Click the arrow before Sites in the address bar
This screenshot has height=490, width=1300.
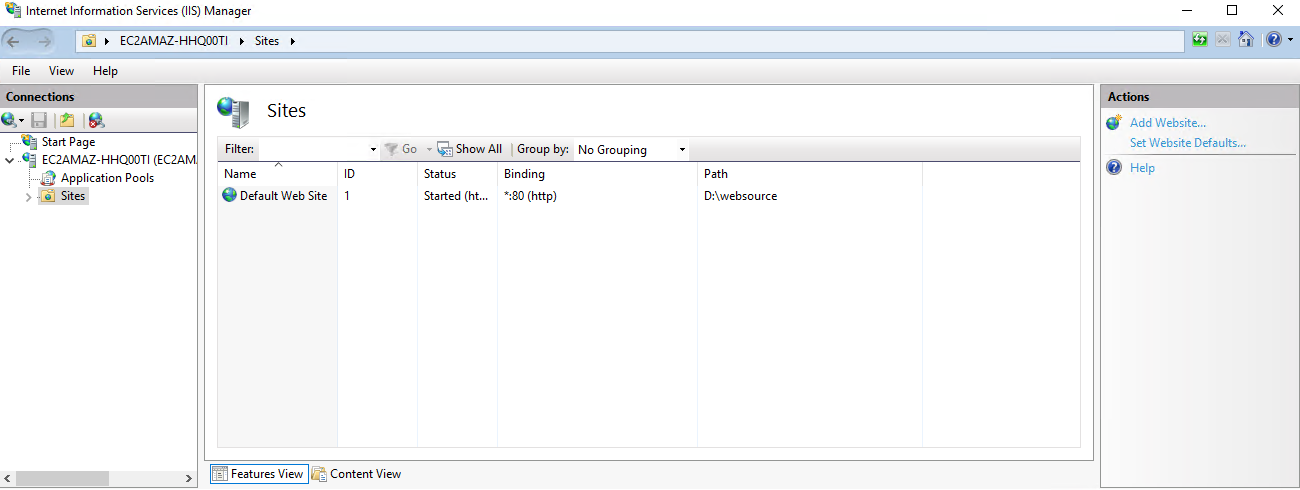(x=242, y=41)
